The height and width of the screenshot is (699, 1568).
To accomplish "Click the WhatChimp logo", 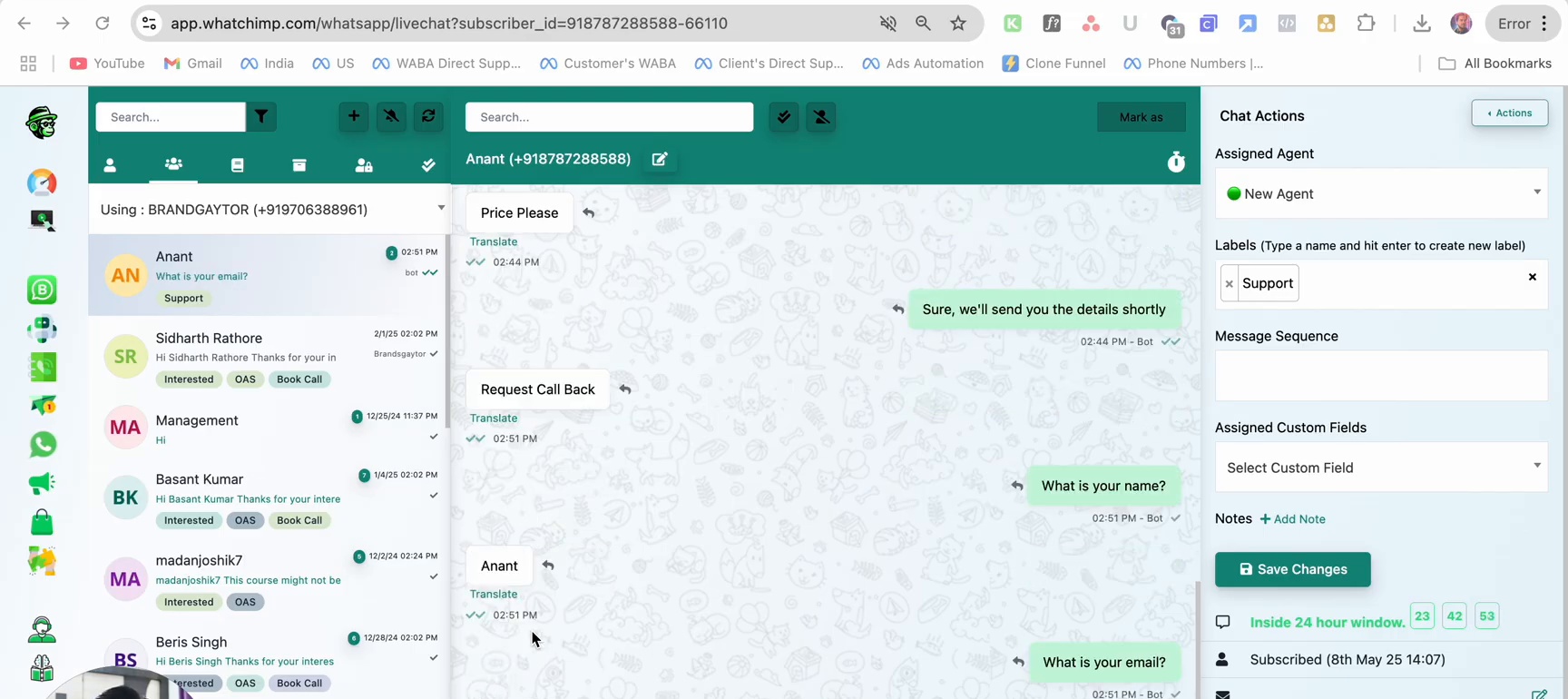I will [42, 123].
